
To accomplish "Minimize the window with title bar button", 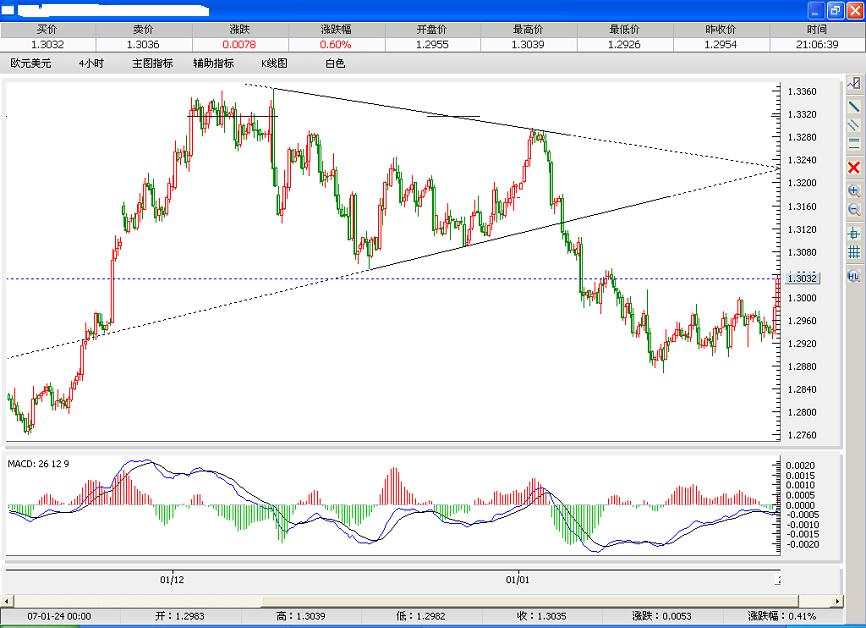I will (816, 10).
